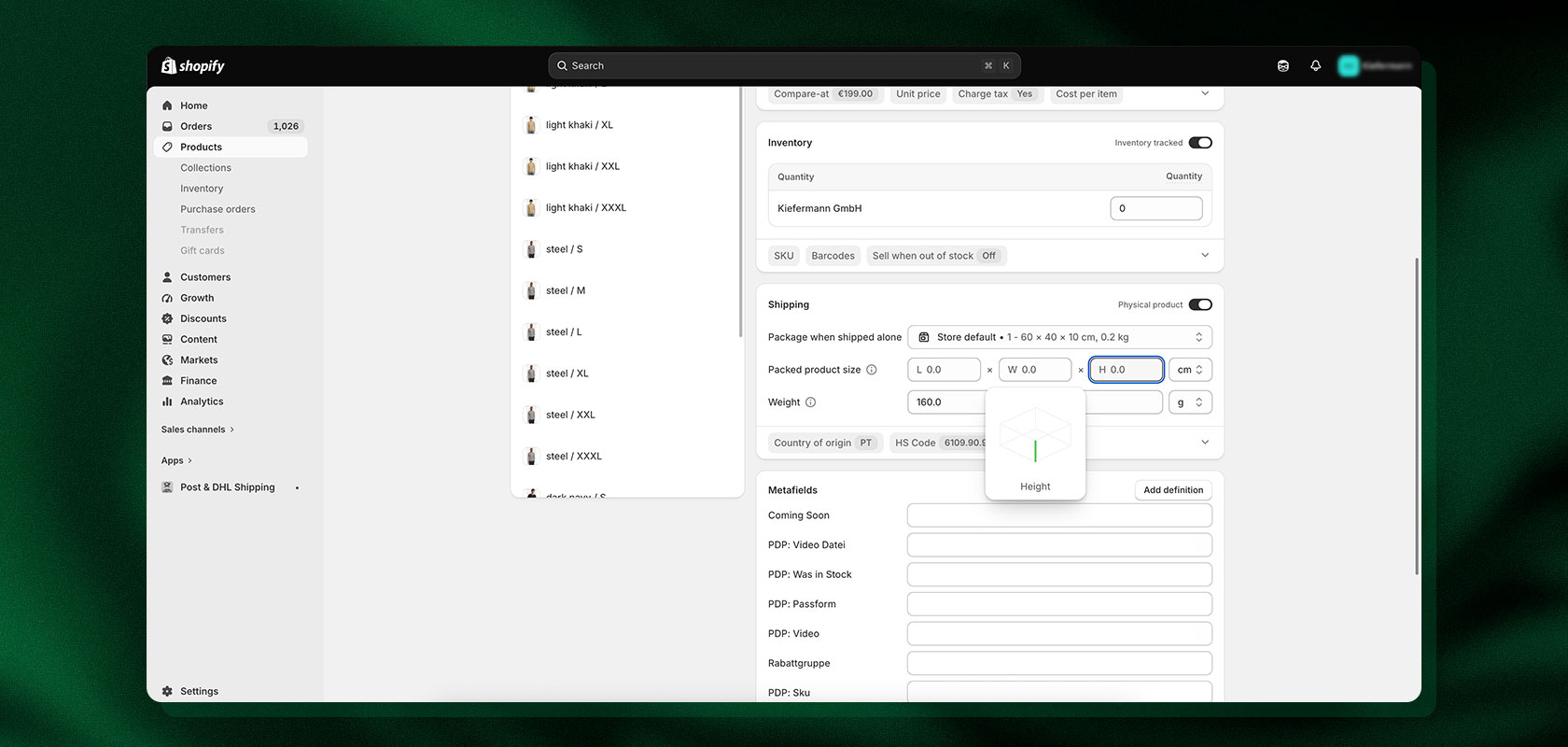The width and height of the screenshot is (1568, 747).
Task: Click the Customers person icon
Action: [167, 277]
